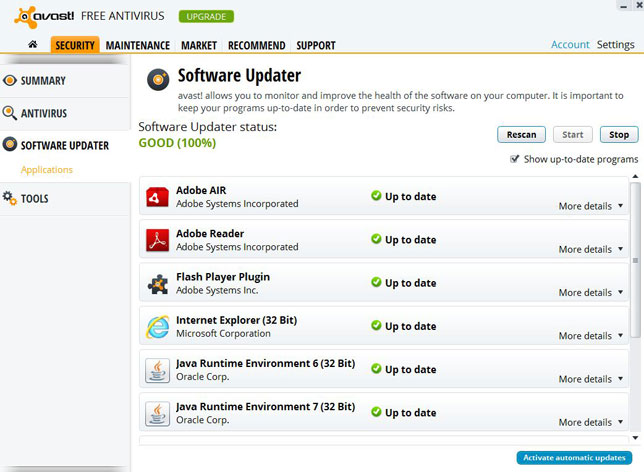Click the Stop button

pyautogui.click(x=619, y=134)
